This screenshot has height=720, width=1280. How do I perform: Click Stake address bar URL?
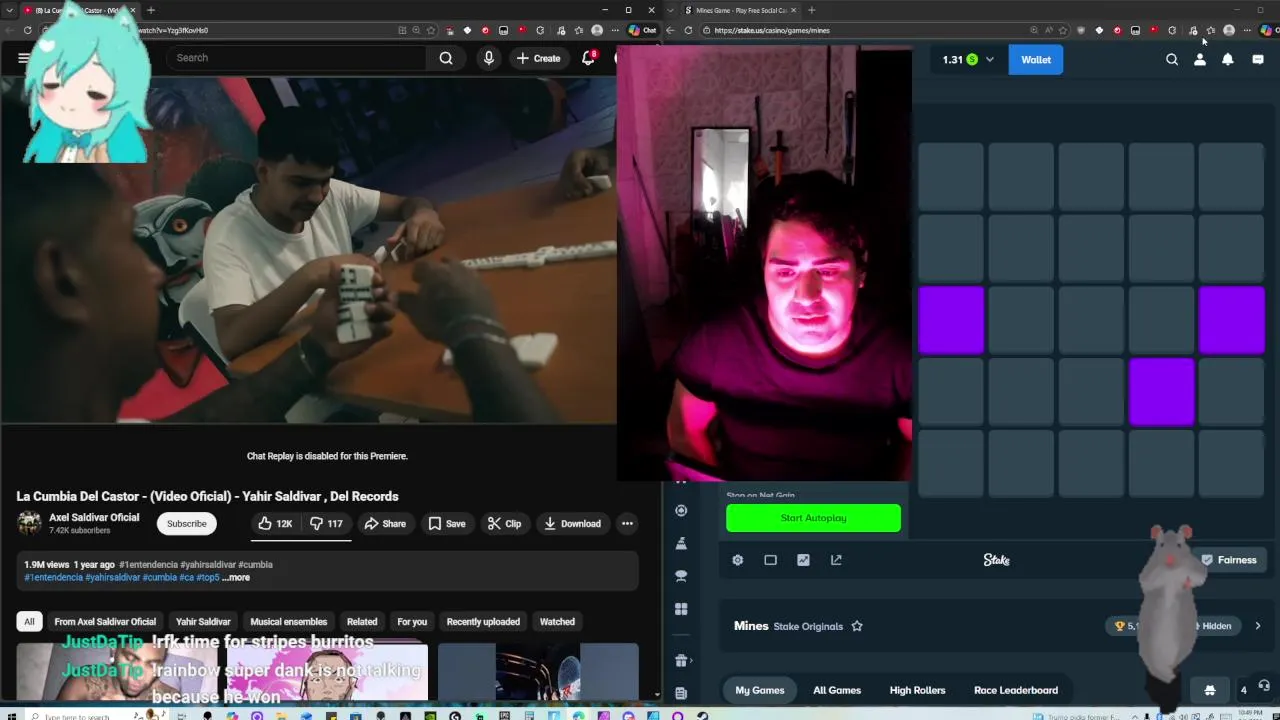pyautogui.click(x=772, y=30)
